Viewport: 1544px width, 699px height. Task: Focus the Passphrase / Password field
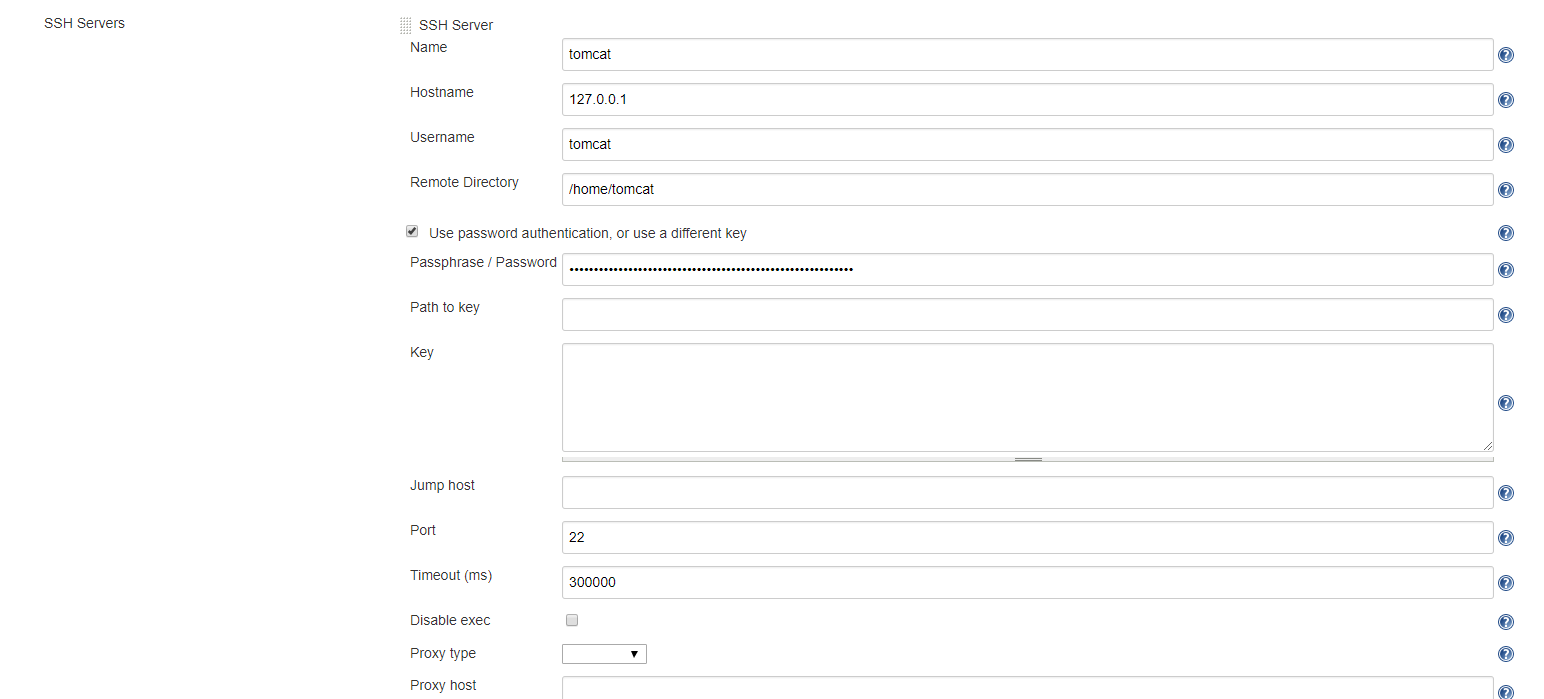[1027, 270]
